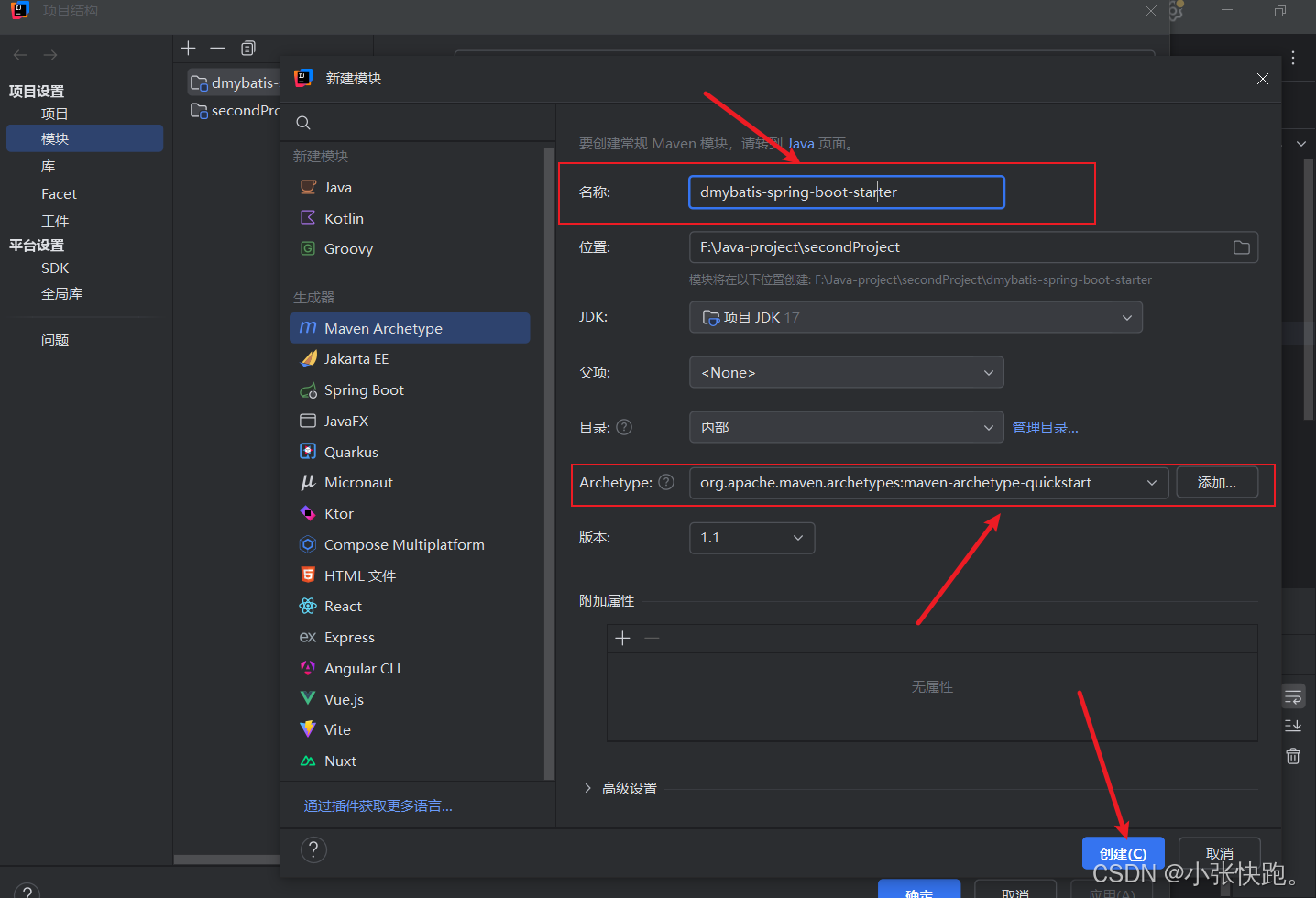
Task: Open JDK dropdown showing 项目 JDK 17
Action: [916, 317]
